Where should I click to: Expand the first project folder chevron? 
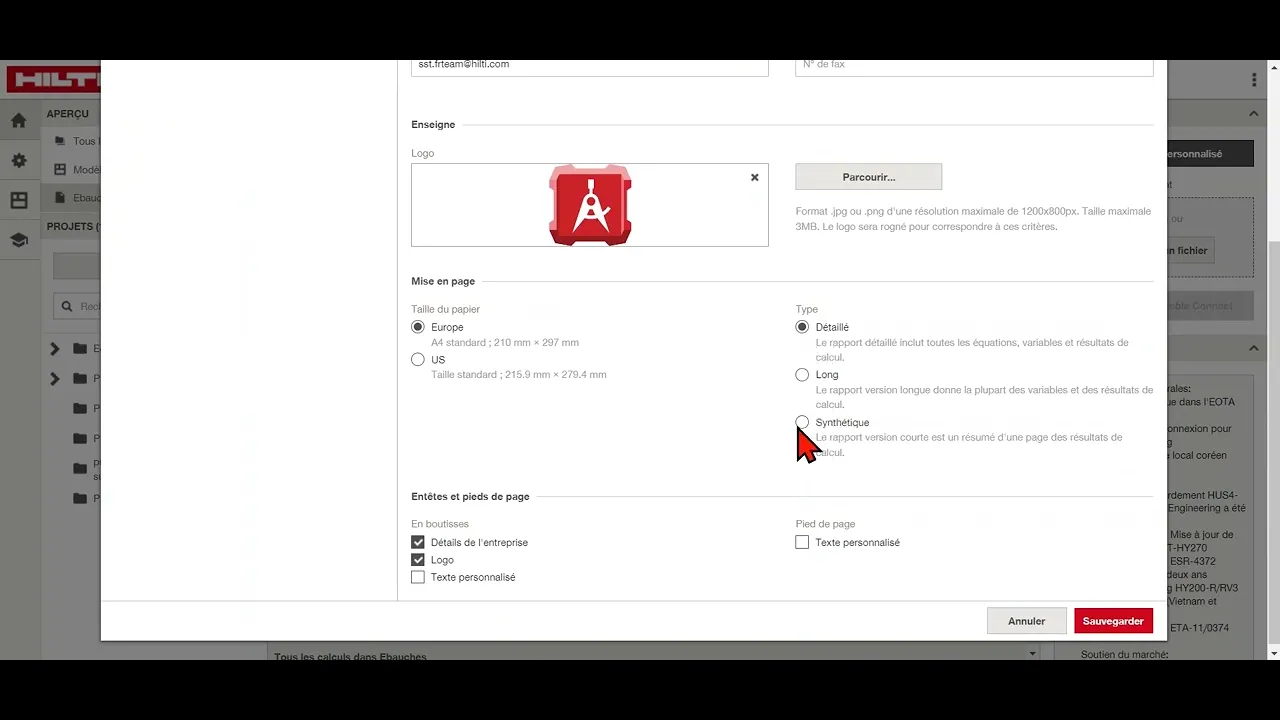tap(55, 349)
